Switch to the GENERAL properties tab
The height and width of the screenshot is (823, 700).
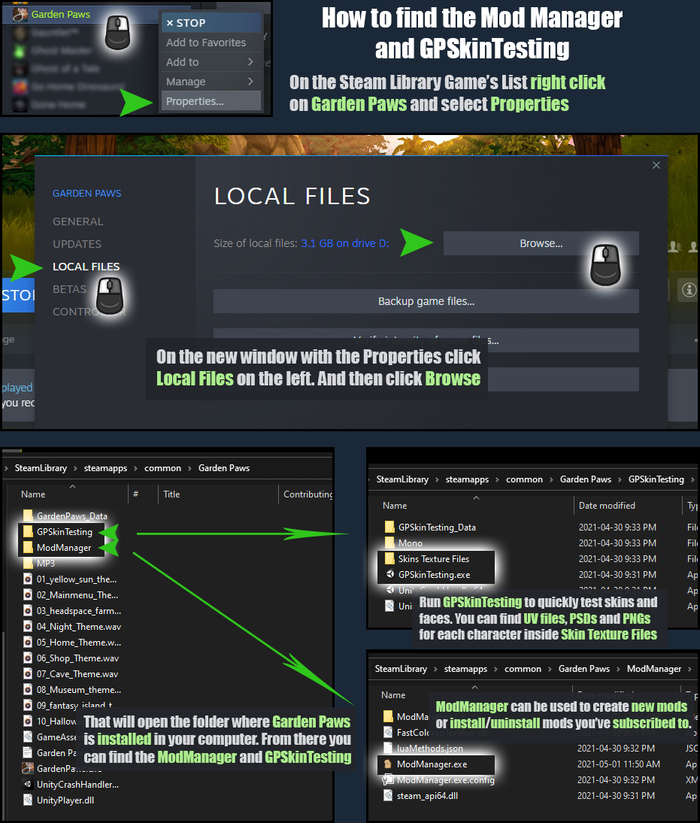(78, 221)
